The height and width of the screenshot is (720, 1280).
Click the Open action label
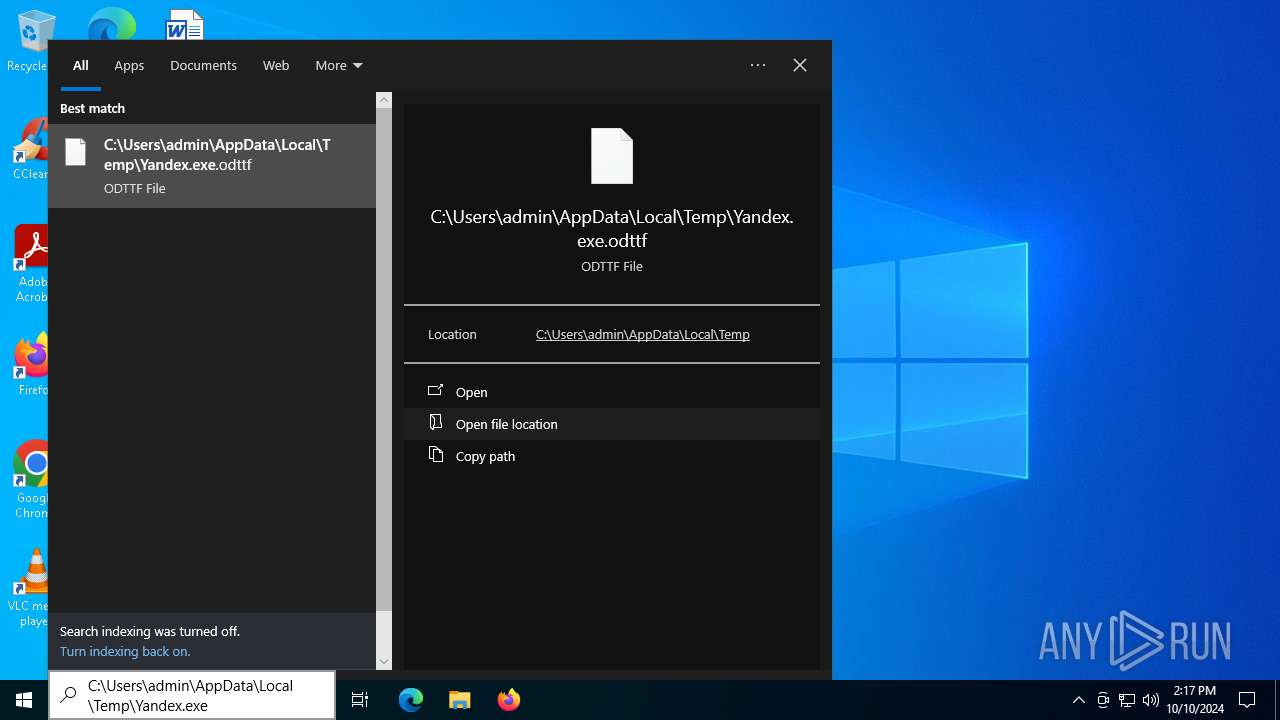point(471,393)
